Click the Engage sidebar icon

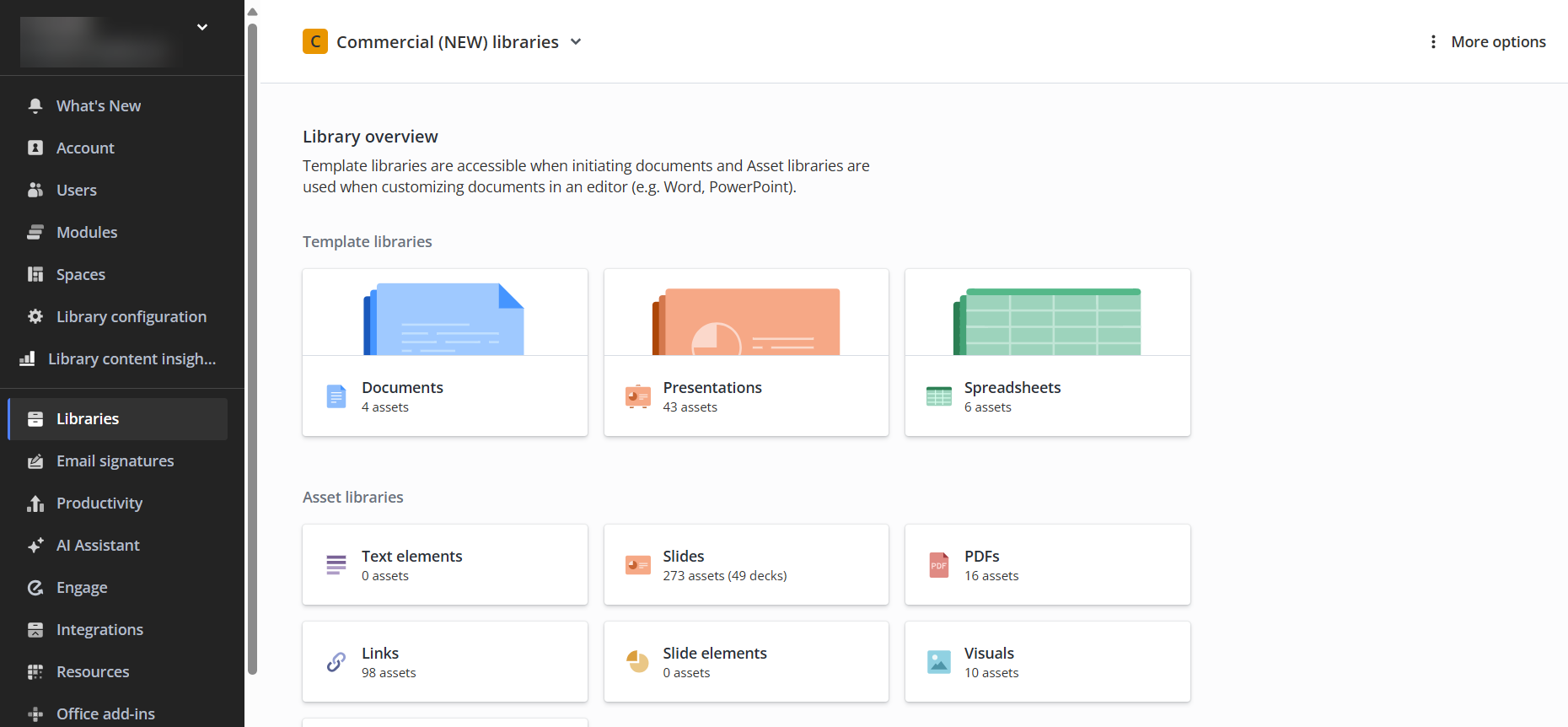[35, 588]
